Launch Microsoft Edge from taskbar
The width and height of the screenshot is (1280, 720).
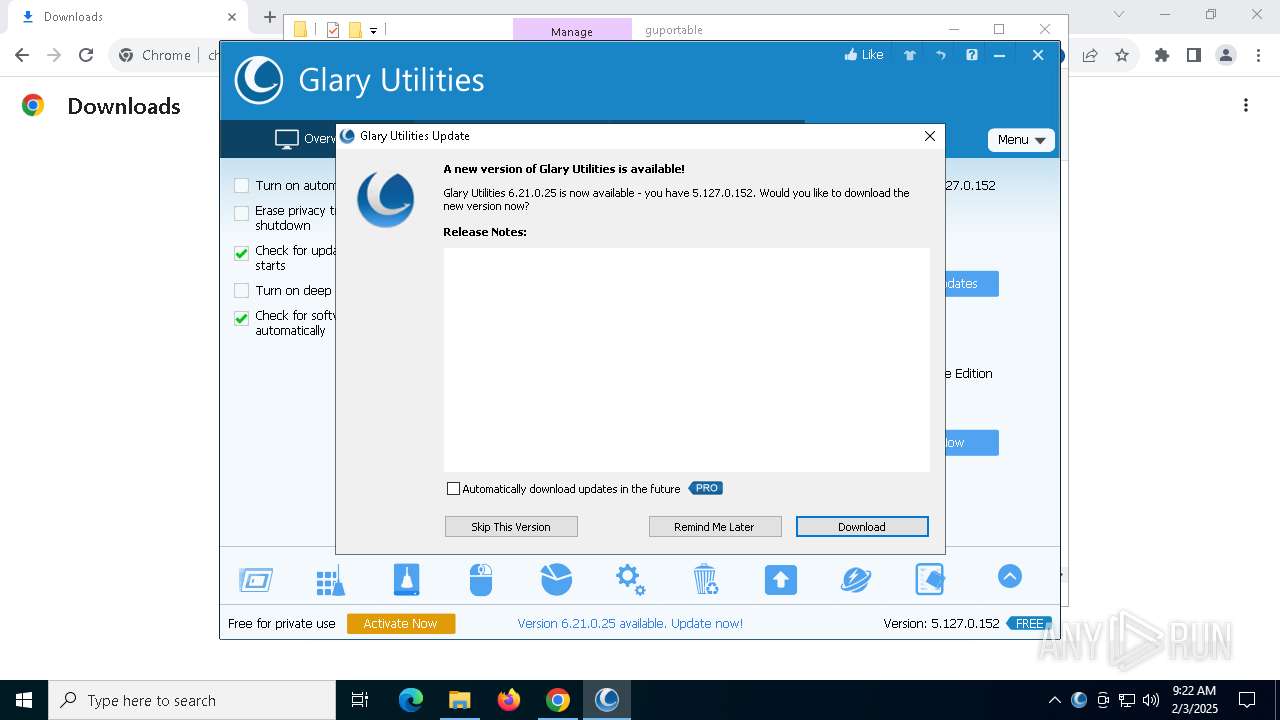411,700
